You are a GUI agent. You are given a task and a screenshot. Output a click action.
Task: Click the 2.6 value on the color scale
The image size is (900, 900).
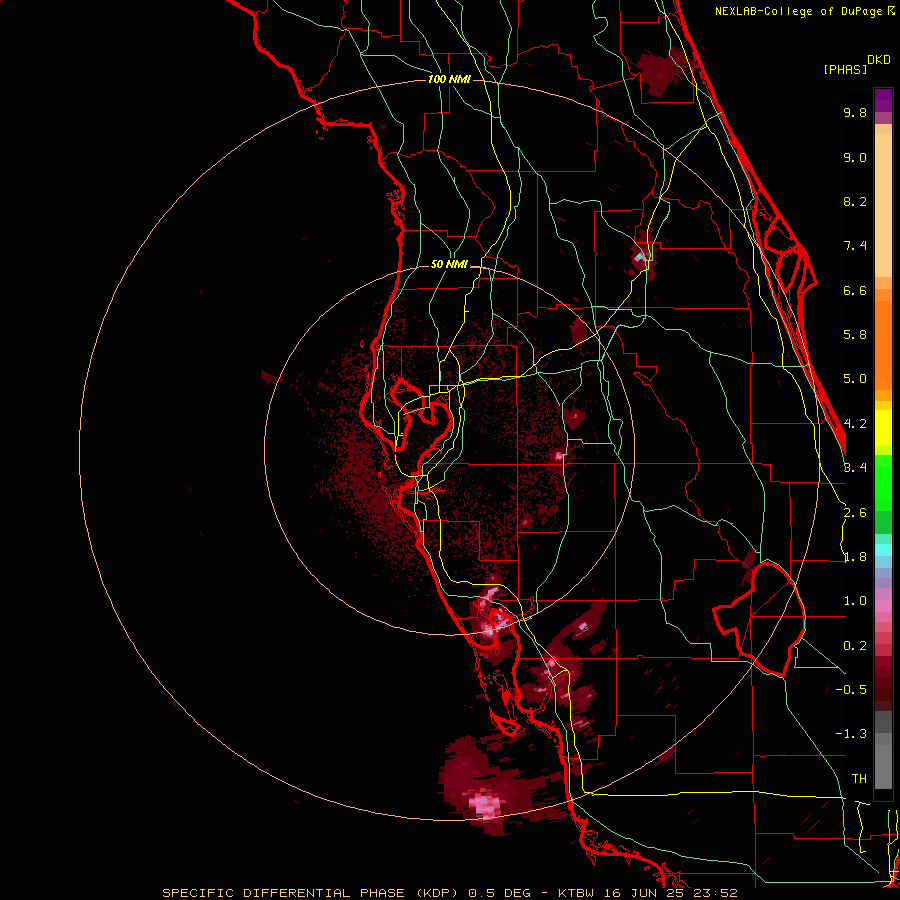coord(855,513)
